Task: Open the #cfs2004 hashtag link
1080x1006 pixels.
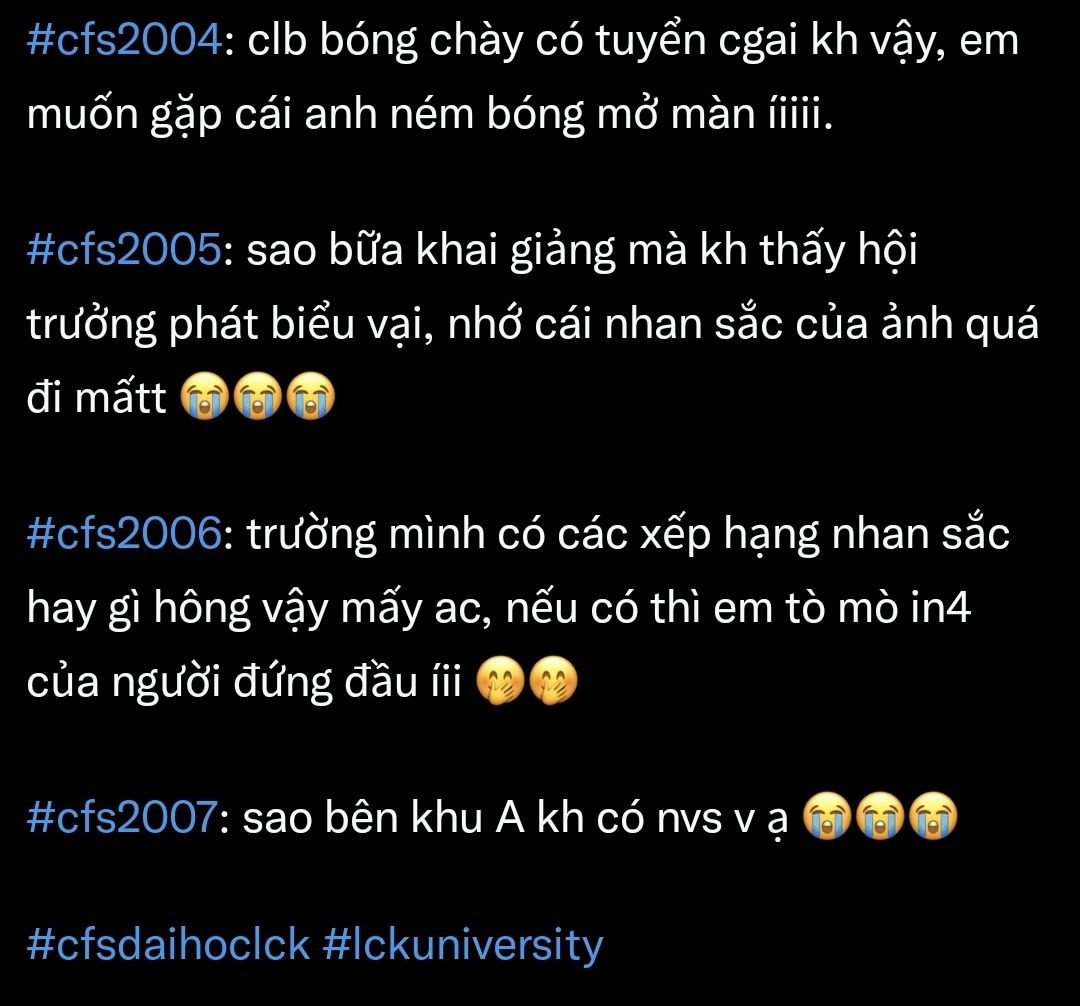Action: (x=124, y=40)
